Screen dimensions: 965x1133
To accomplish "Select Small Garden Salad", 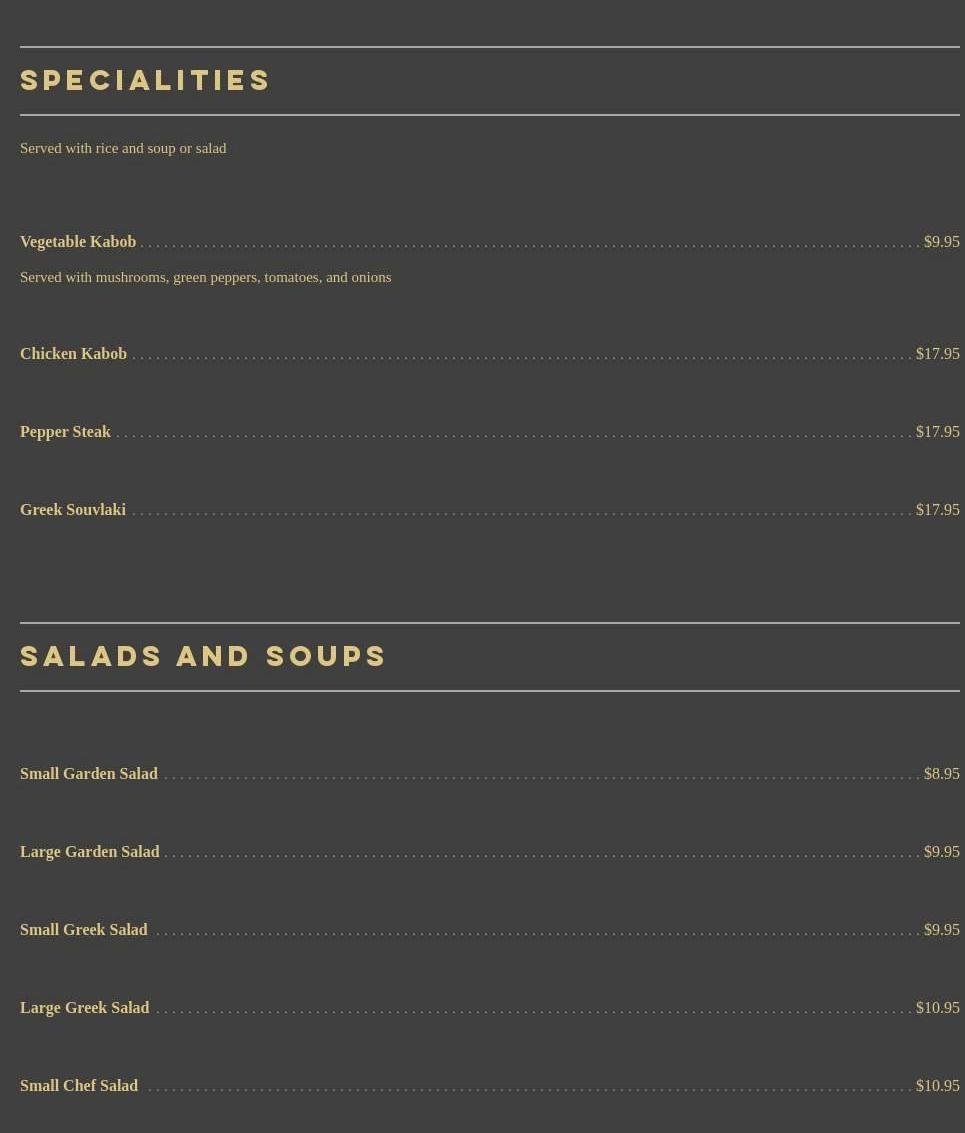I will 89,773.
